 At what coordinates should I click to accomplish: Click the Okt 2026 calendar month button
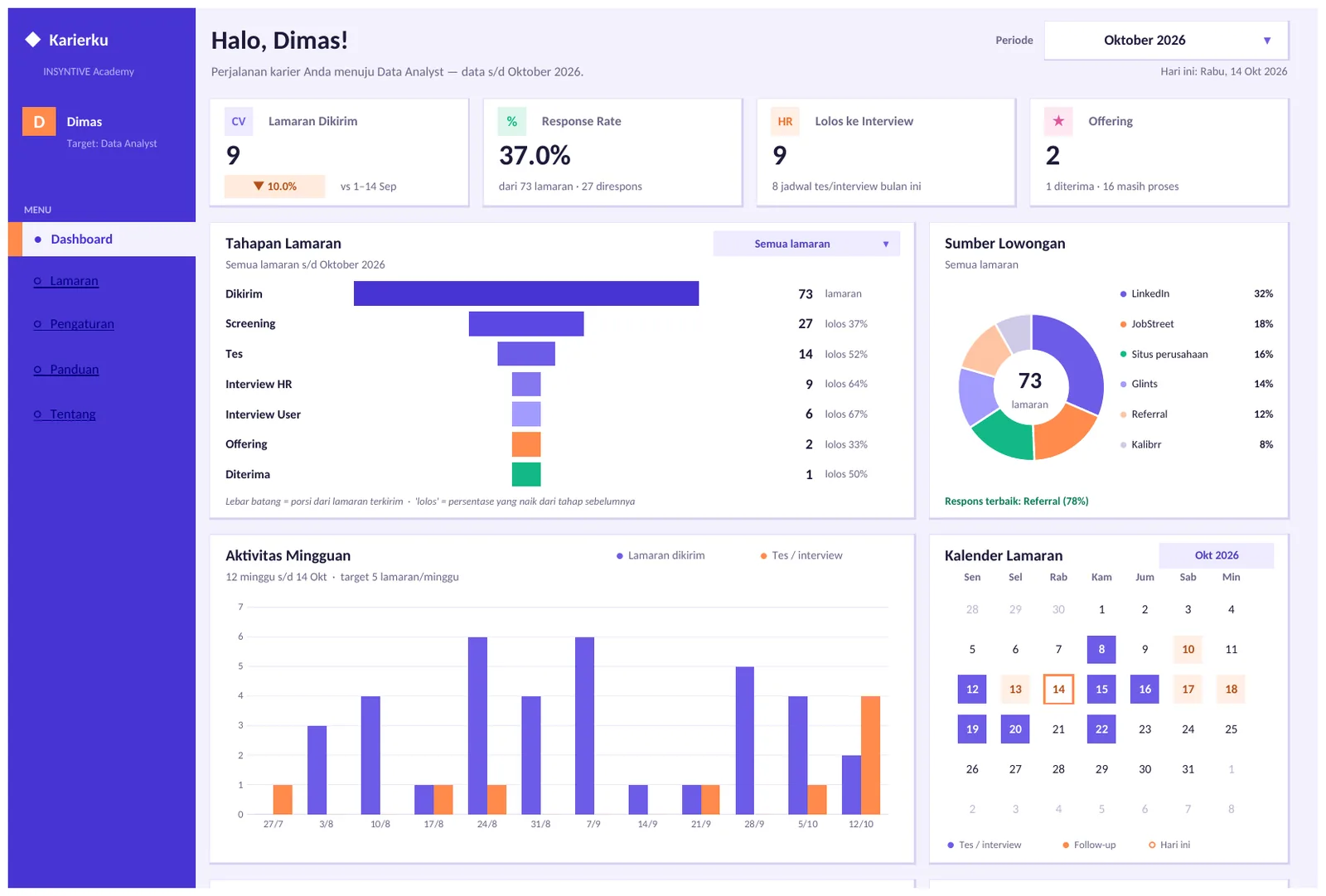tap(1216, 555)
